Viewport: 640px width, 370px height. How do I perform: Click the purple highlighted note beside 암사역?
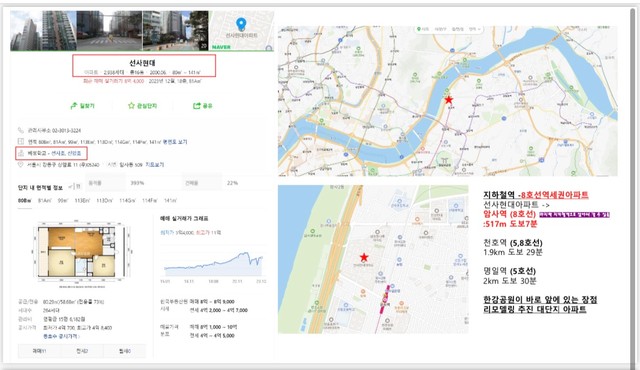click(x=574, y=215)
